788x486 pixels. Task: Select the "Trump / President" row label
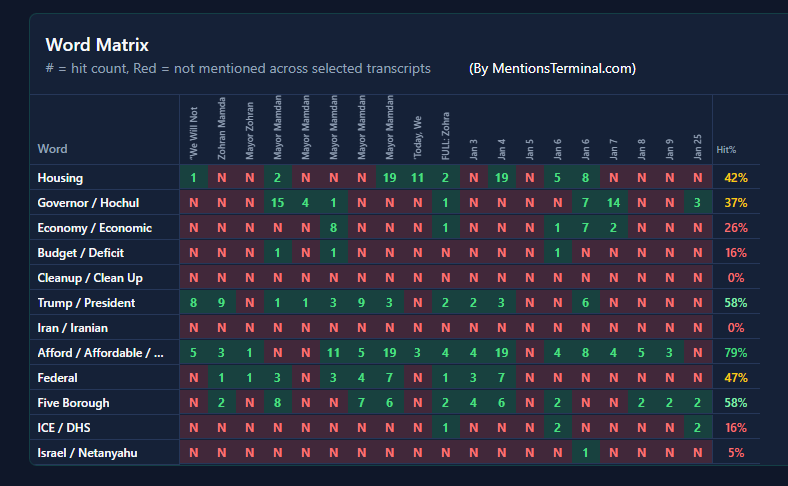(x=86, y=303)
